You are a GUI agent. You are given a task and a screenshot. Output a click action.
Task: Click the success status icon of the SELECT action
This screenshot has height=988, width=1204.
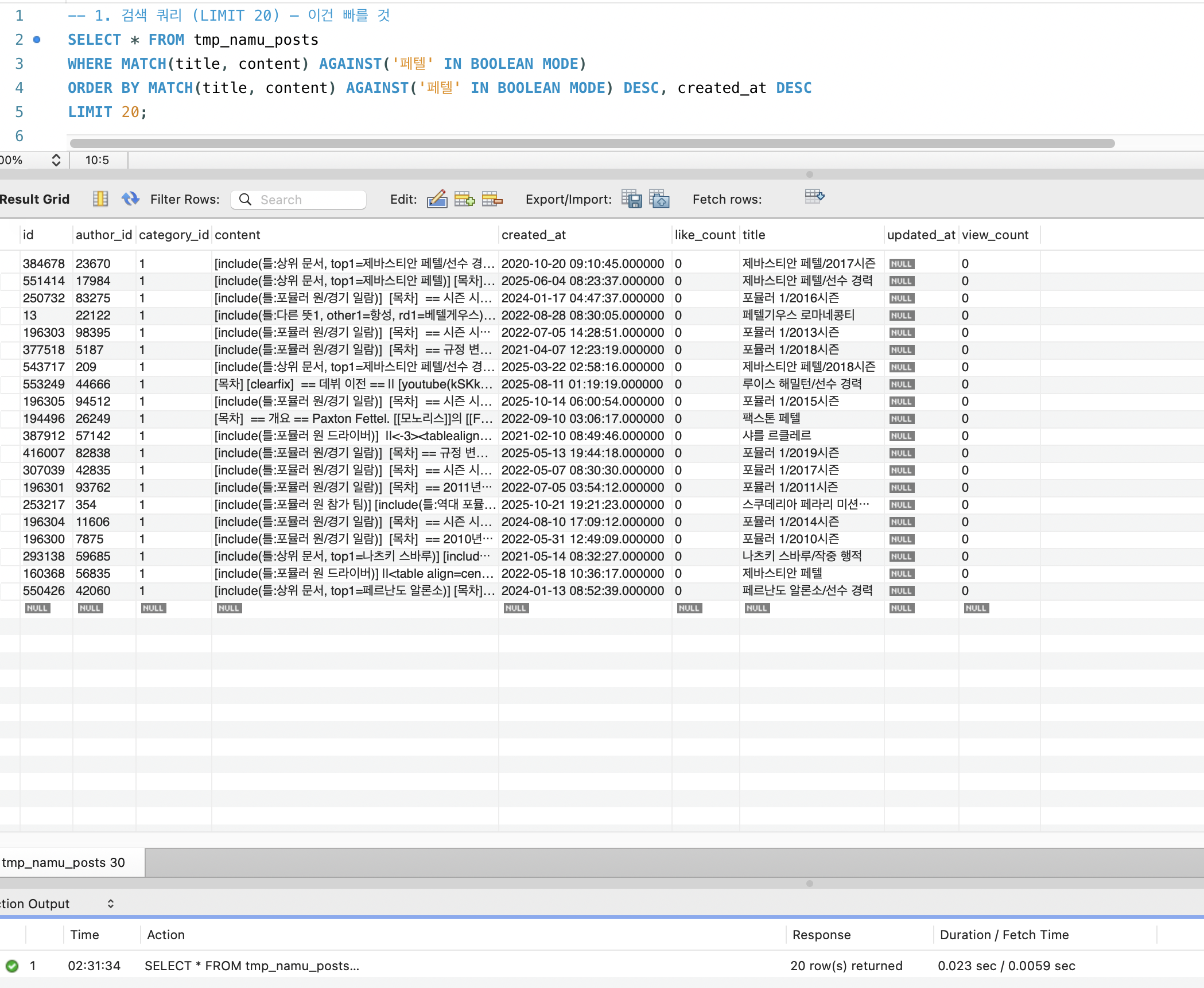tap(12, 966)
